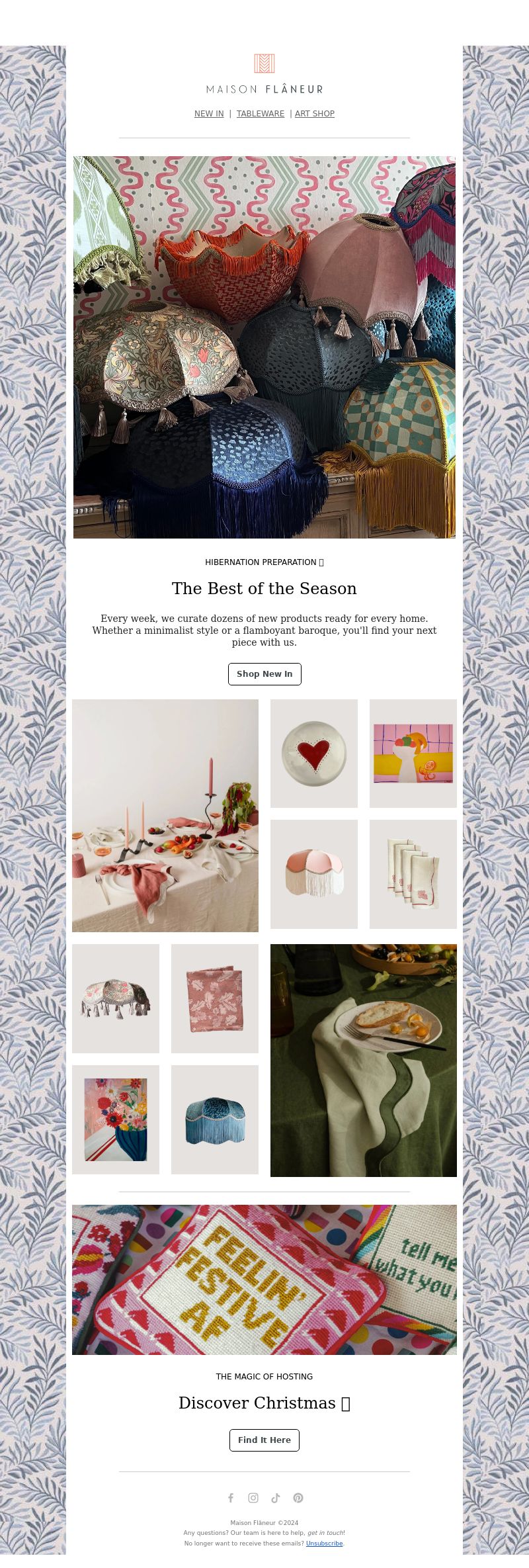Viewport: 529px width, 1568px height.
Task: Click the Unsubscribe link
Action: coord(324,1544)
